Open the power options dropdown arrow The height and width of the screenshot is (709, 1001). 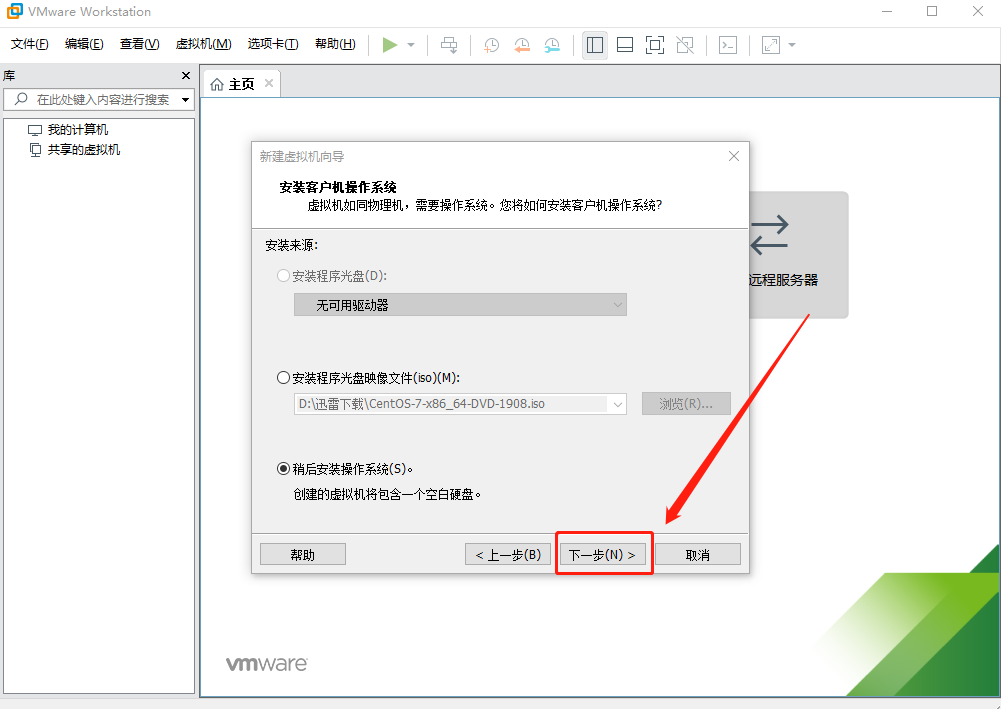click(x=410, y=45)
